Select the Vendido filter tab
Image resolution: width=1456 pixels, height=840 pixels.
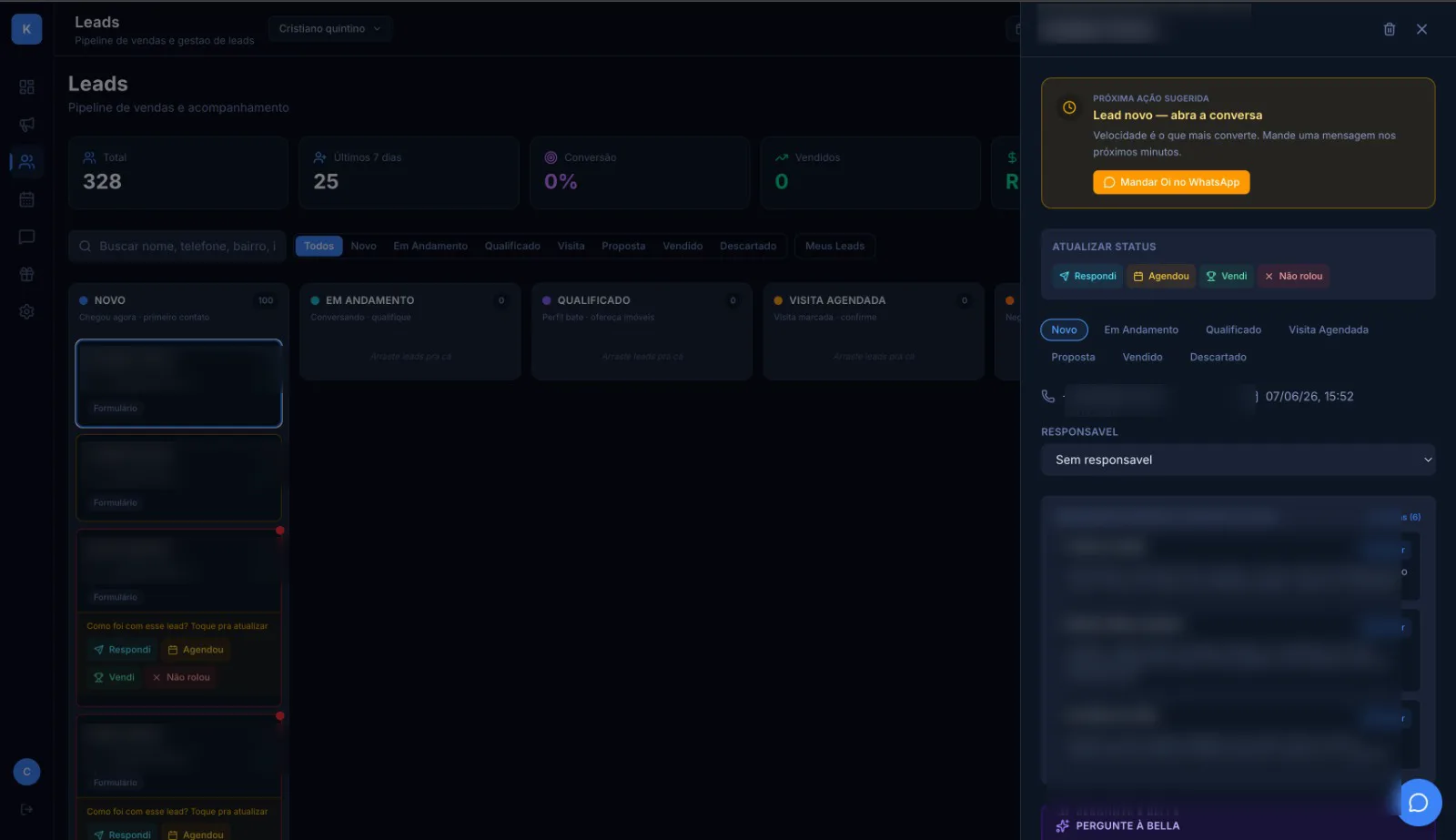point(682,246)
